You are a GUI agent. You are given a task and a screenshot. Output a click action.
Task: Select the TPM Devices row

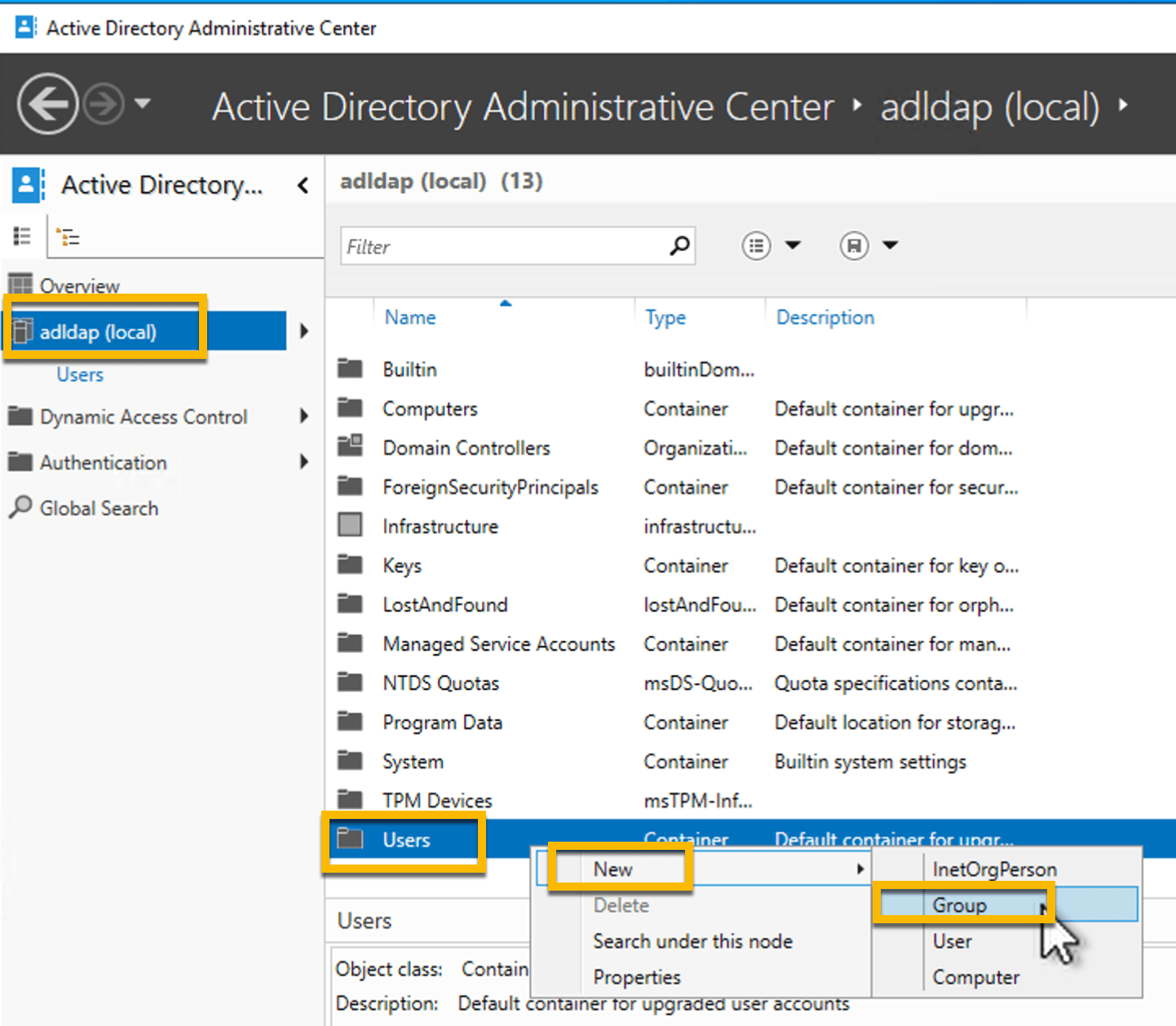pos(750,800)
